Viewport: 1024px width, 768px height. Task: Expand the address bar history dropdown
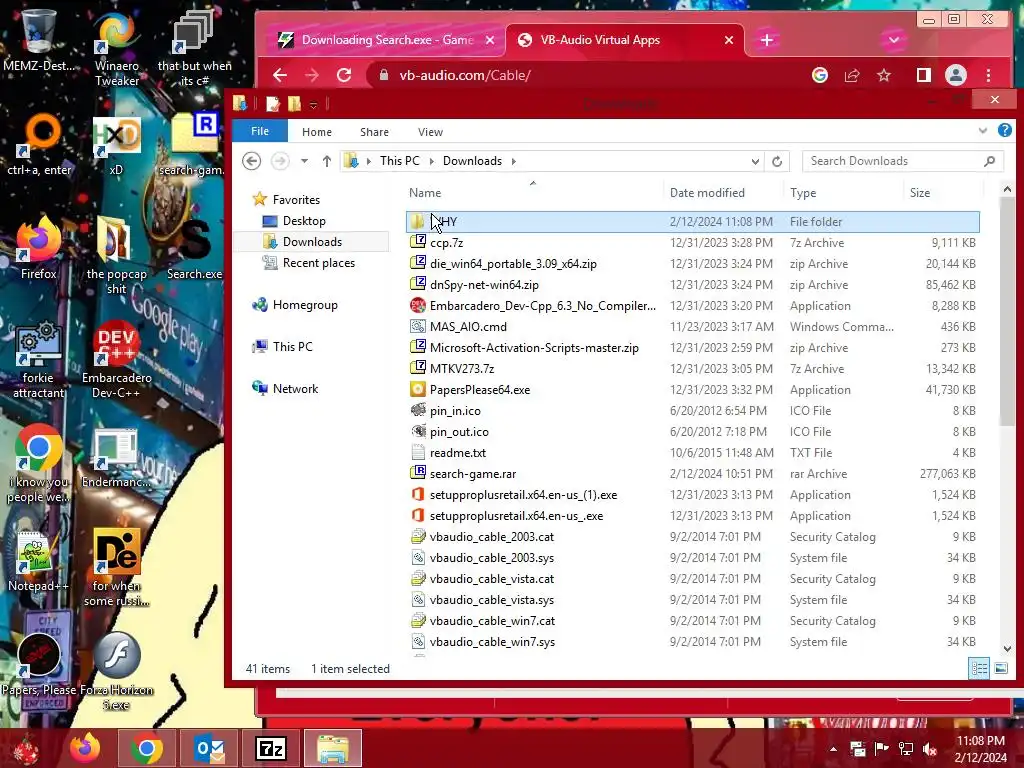click(x=755, y=161)
